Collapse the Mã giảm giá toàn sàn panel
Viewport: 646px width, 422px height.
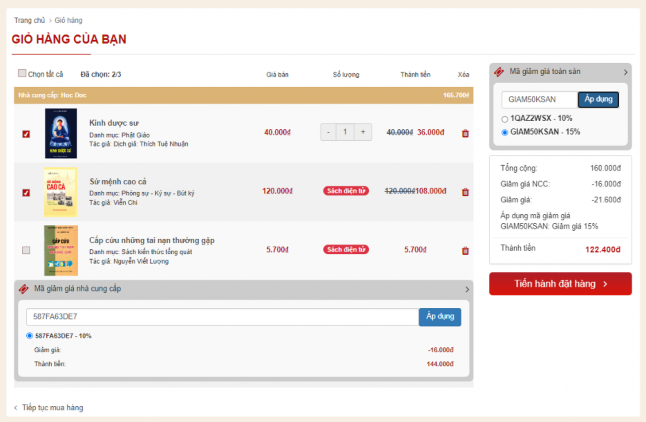click(x=625, y=72)
